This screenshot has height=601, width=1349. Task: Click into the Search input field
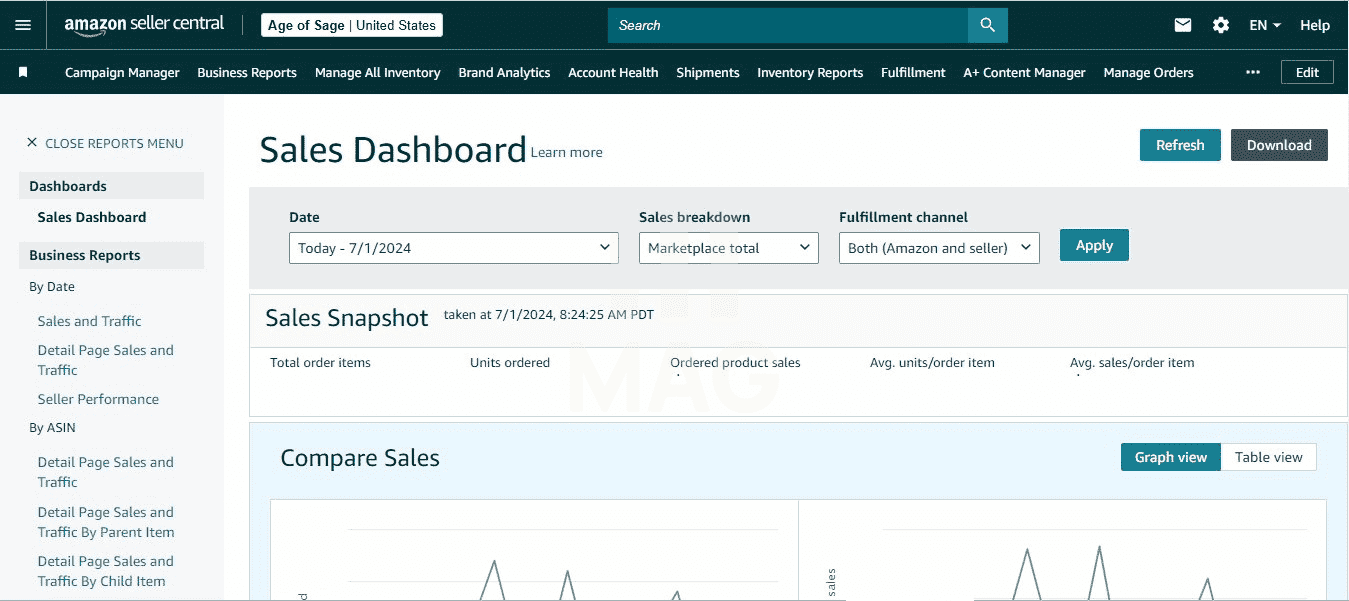pos(788,25)
